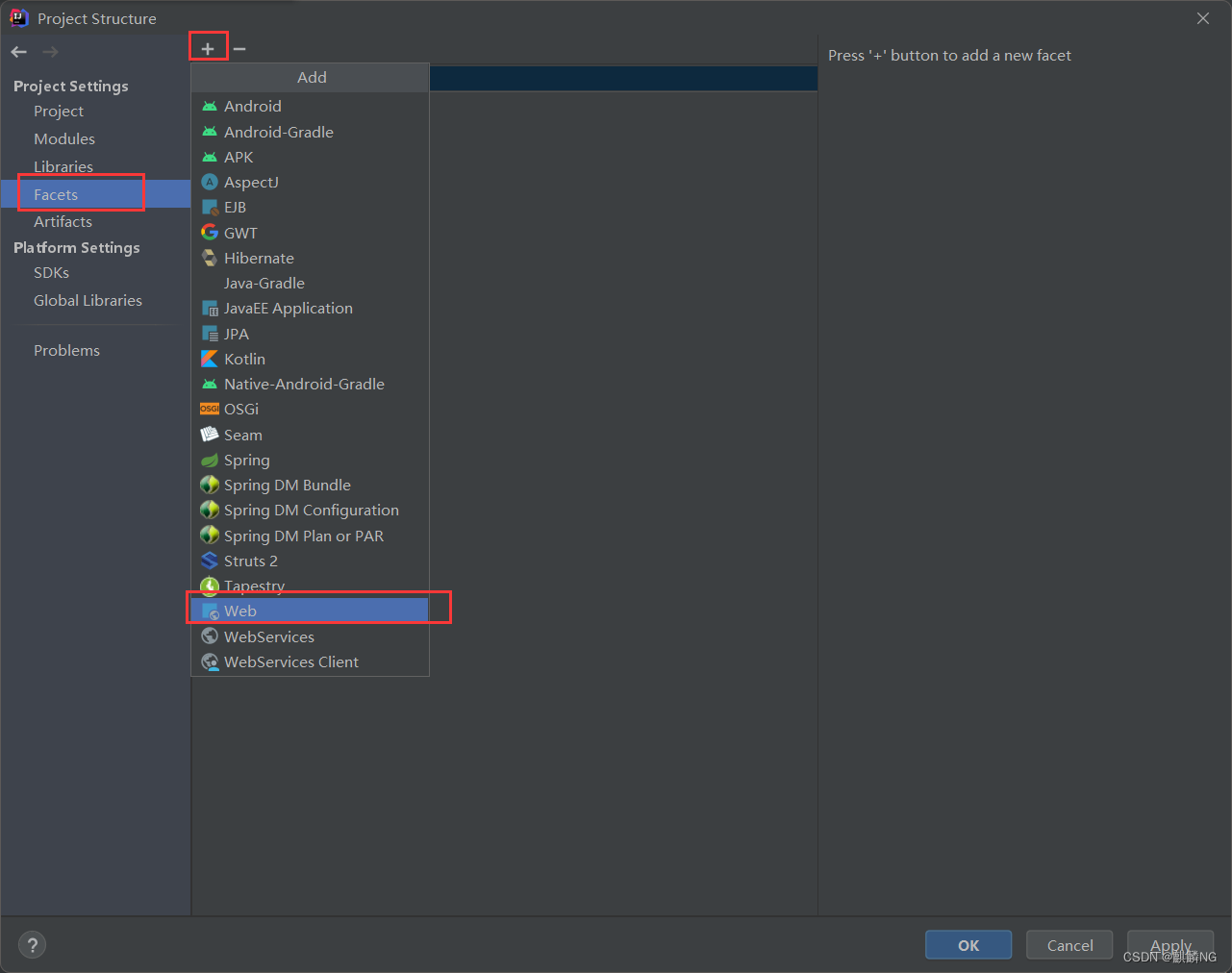Screen dimensions: 1232x973
Task: Click the OSGi icon
Action: click(210, 409)
